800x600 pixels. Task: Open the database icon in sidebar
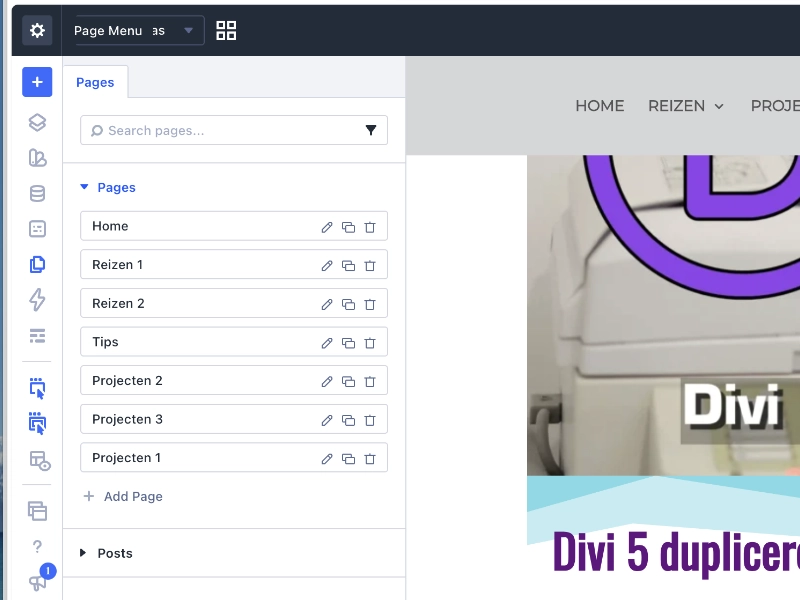point(37,193)
